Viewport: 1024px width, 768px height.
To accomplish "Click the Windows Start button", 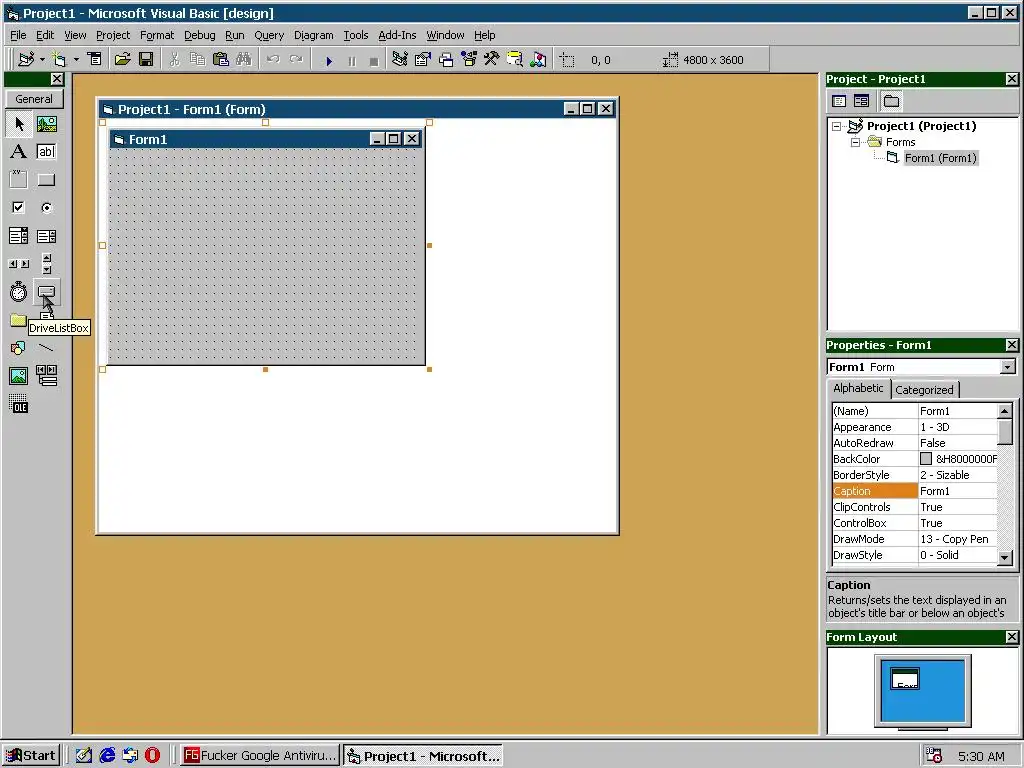I will [x=31, y=756].
